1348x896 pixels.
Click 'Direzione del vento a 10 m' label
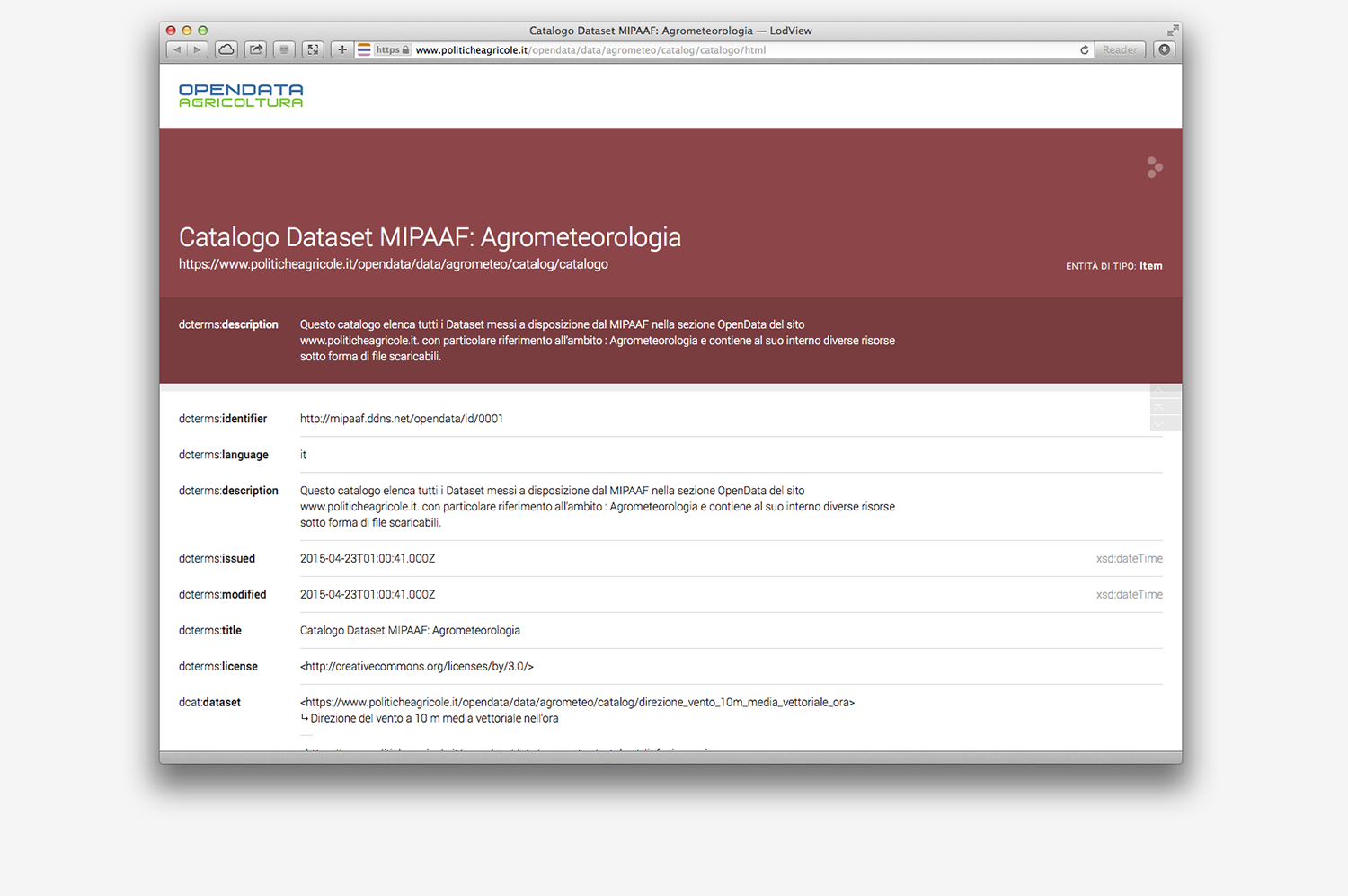[x=434, y=719]
